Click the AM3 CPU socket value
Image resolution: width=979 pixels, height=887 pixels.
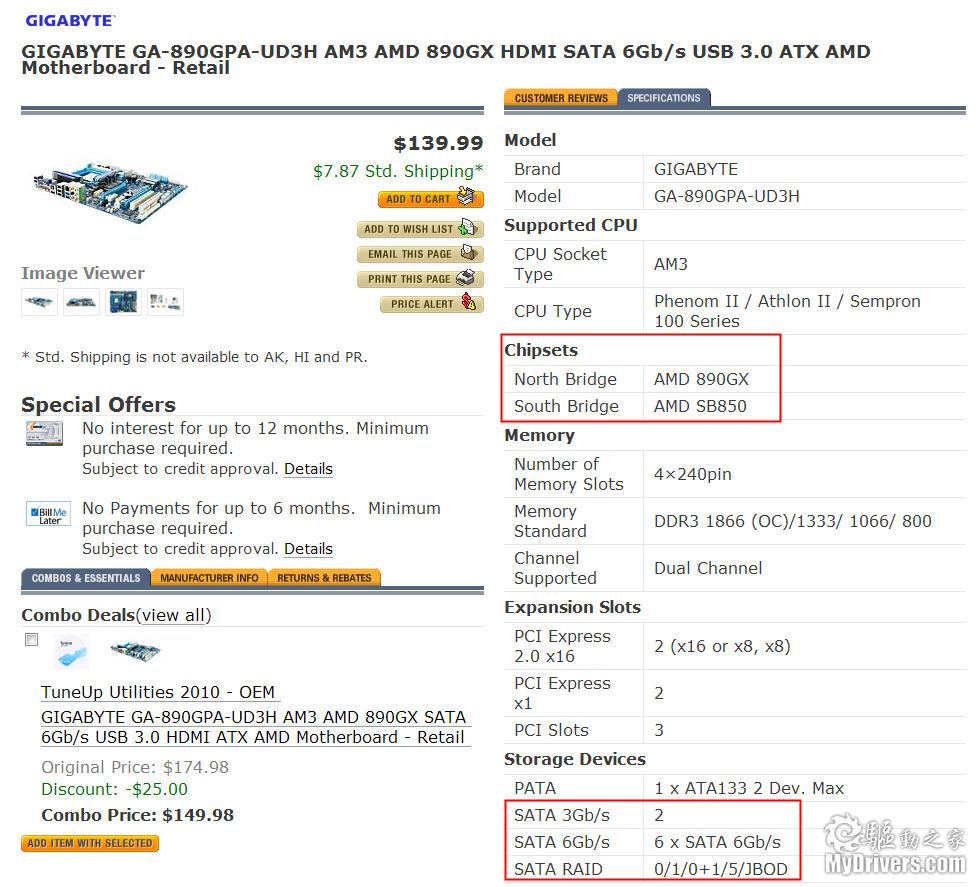pos(671,265)
